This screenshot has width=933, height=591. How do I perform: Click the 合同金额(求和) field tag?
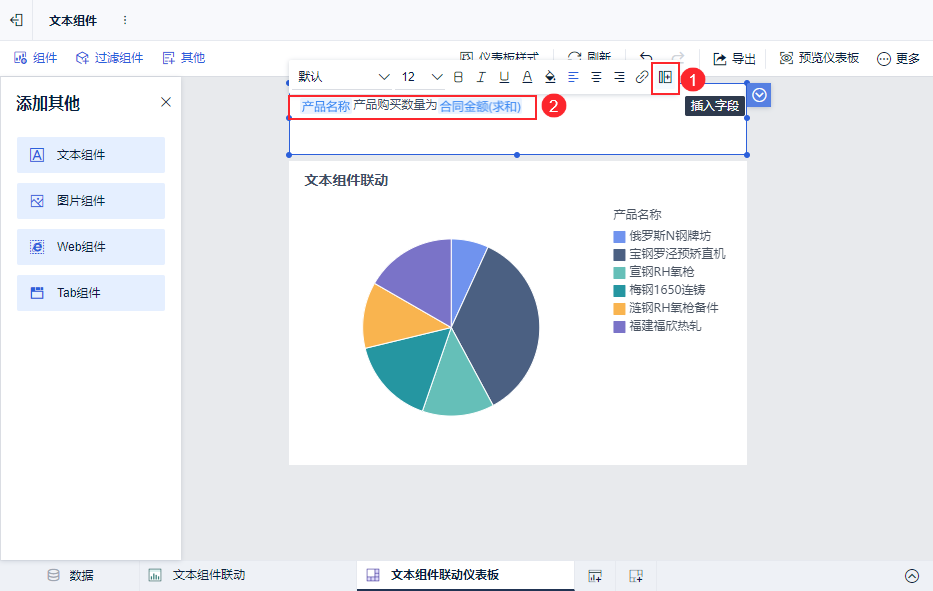pos(480,107)
